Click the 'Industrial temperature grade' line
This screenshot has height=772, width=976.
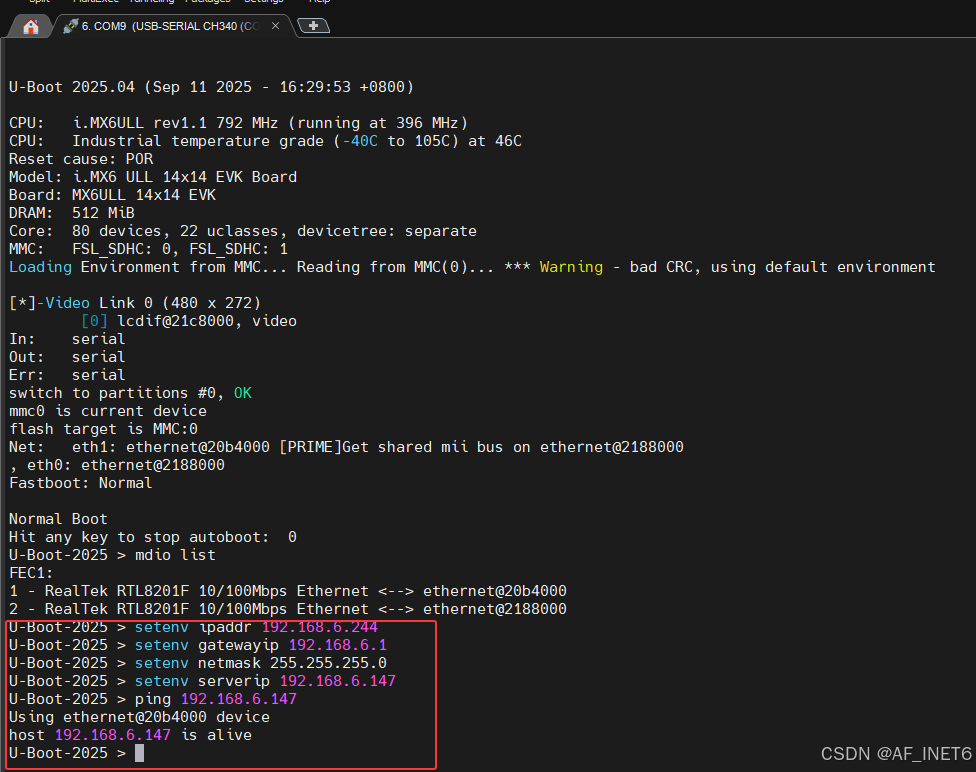[265, 141]
